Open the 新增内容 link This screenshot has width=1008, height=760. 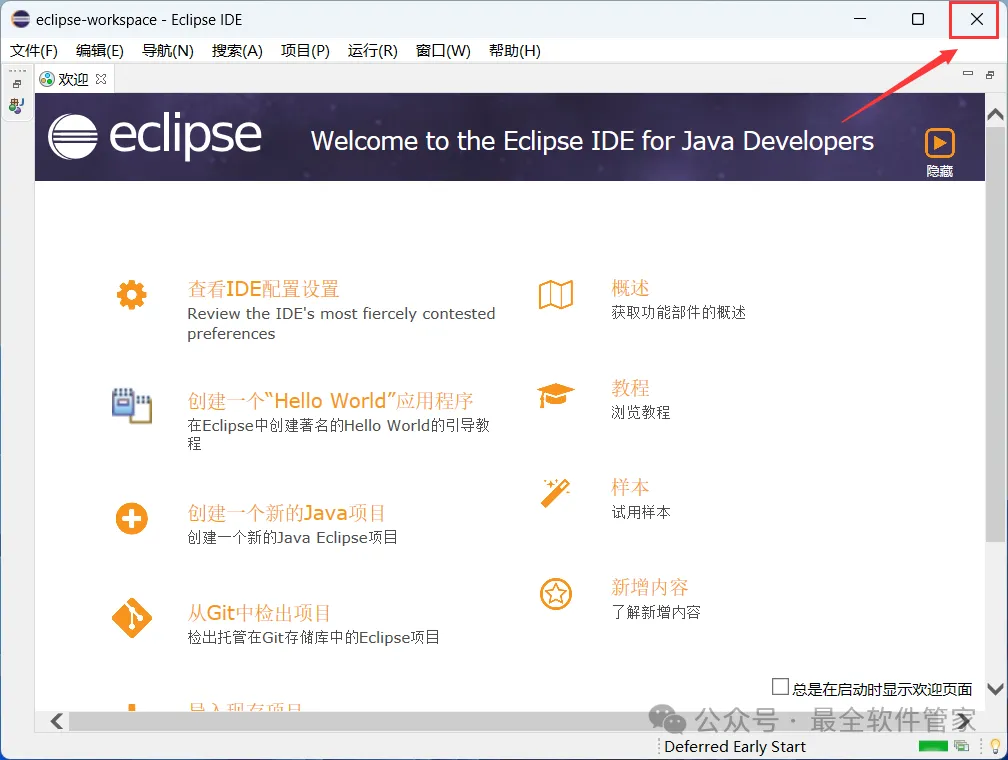pos(649,587)
